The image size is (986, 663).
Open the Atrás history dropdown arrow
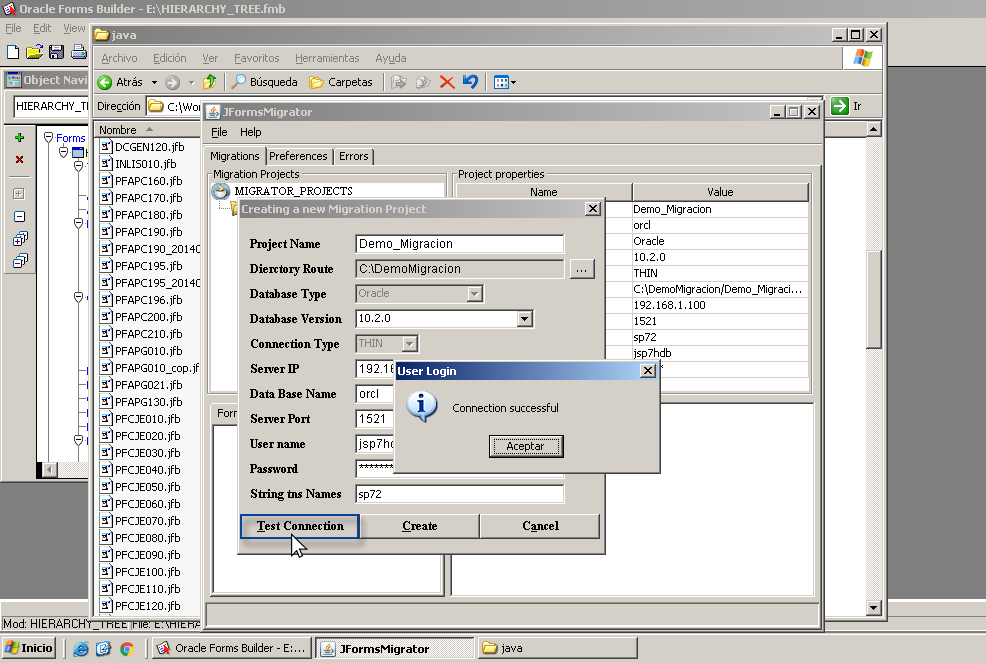154,82
